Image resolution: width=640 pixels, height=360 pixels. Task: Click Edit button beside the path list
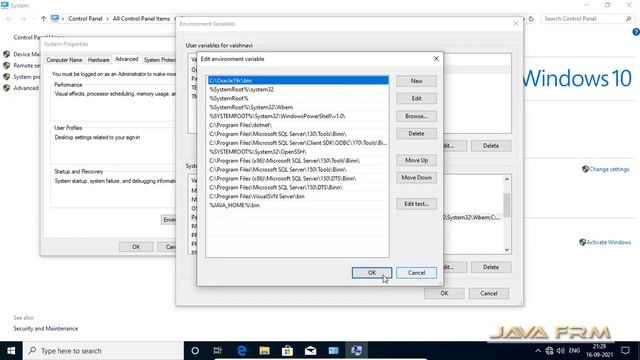[x=416, y=98]
